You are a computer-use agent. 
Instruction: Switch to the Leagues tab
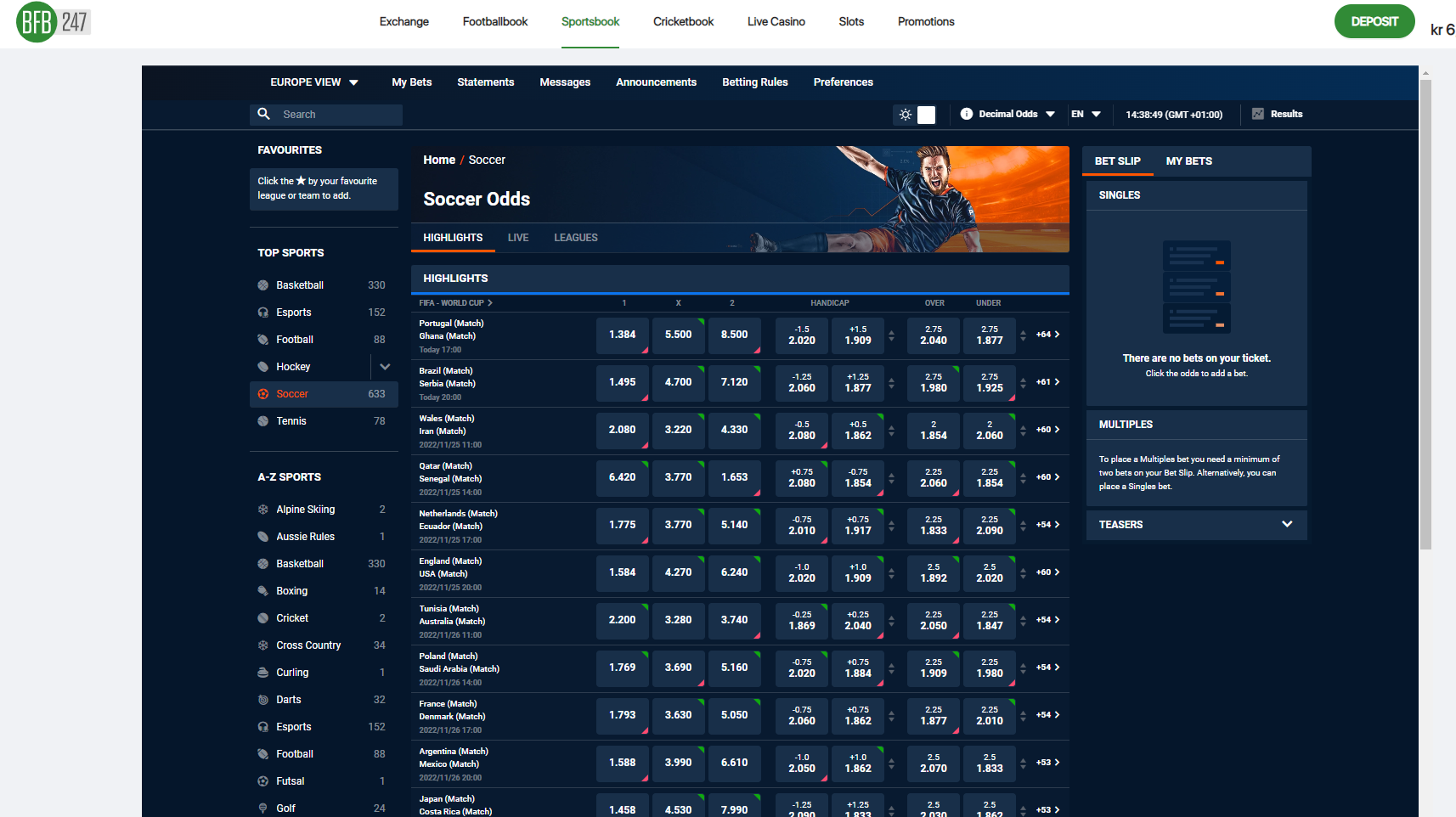(x=575, y=238)
